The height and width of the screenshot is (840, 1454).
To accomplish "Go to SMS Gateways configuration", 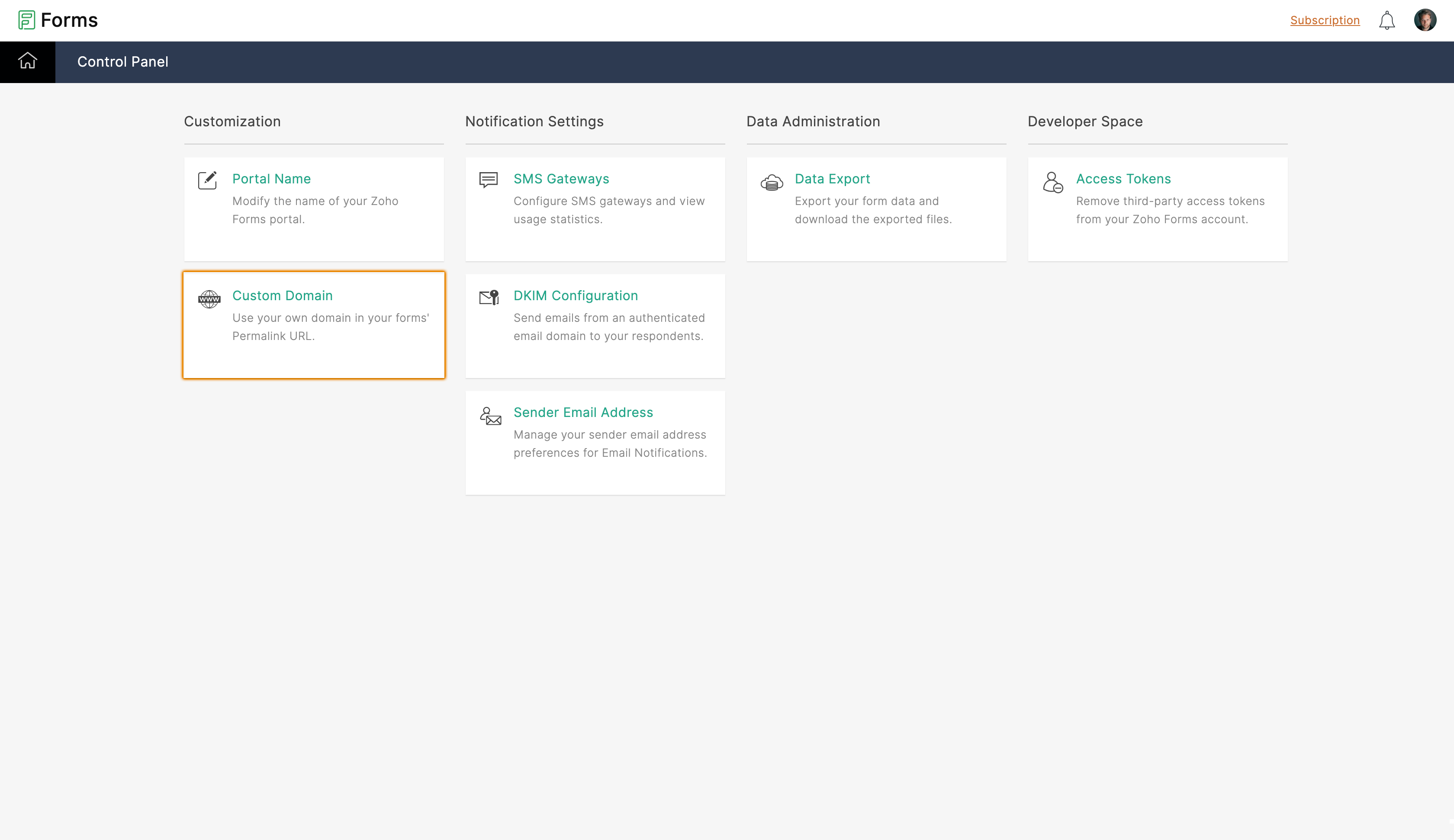I will [x=561, y=179].
